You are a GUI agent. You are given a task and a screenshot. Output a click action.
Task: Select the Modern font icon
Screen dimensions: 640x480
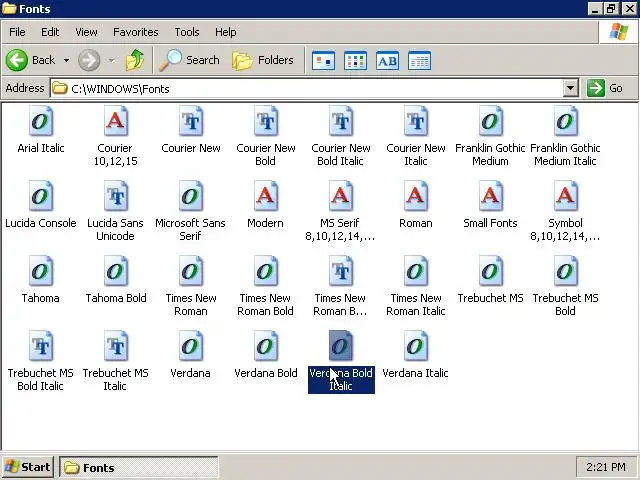click(x=266, y=196)
